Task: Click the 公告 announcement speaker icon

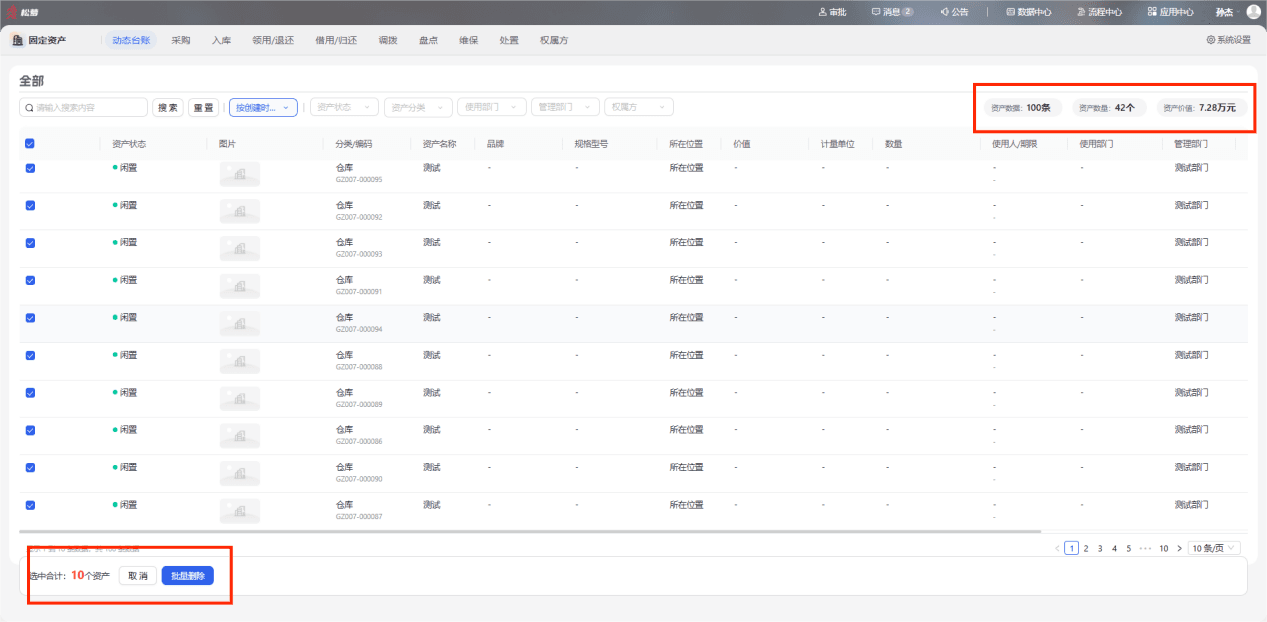Action: click(x=944, y=12)
